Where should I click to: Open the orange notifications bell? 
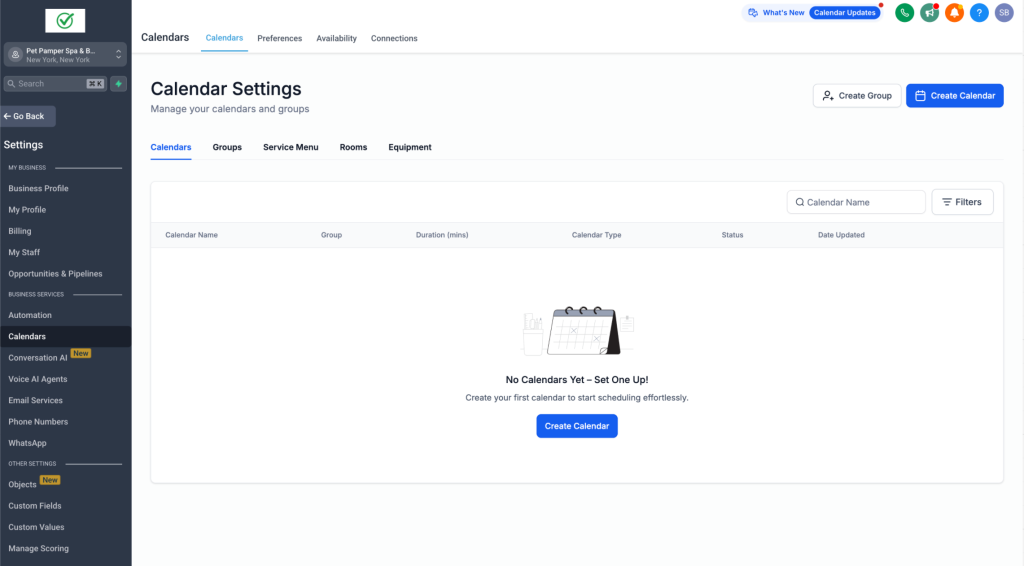954,12
